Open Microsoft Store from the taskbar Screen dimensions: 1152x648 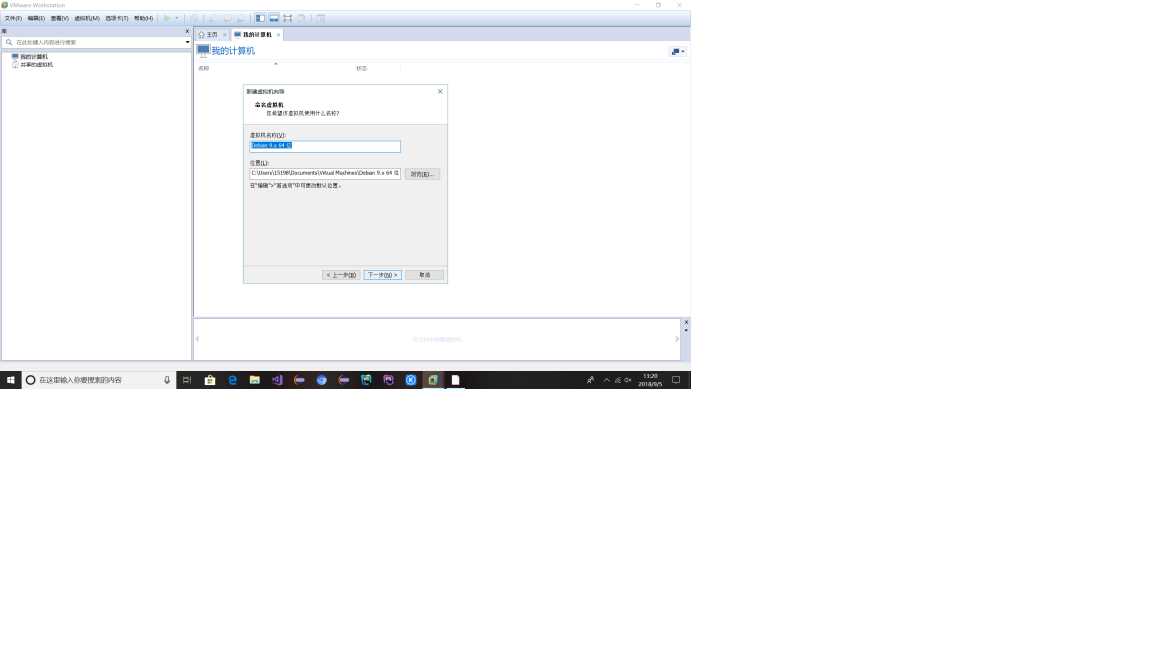209,380
